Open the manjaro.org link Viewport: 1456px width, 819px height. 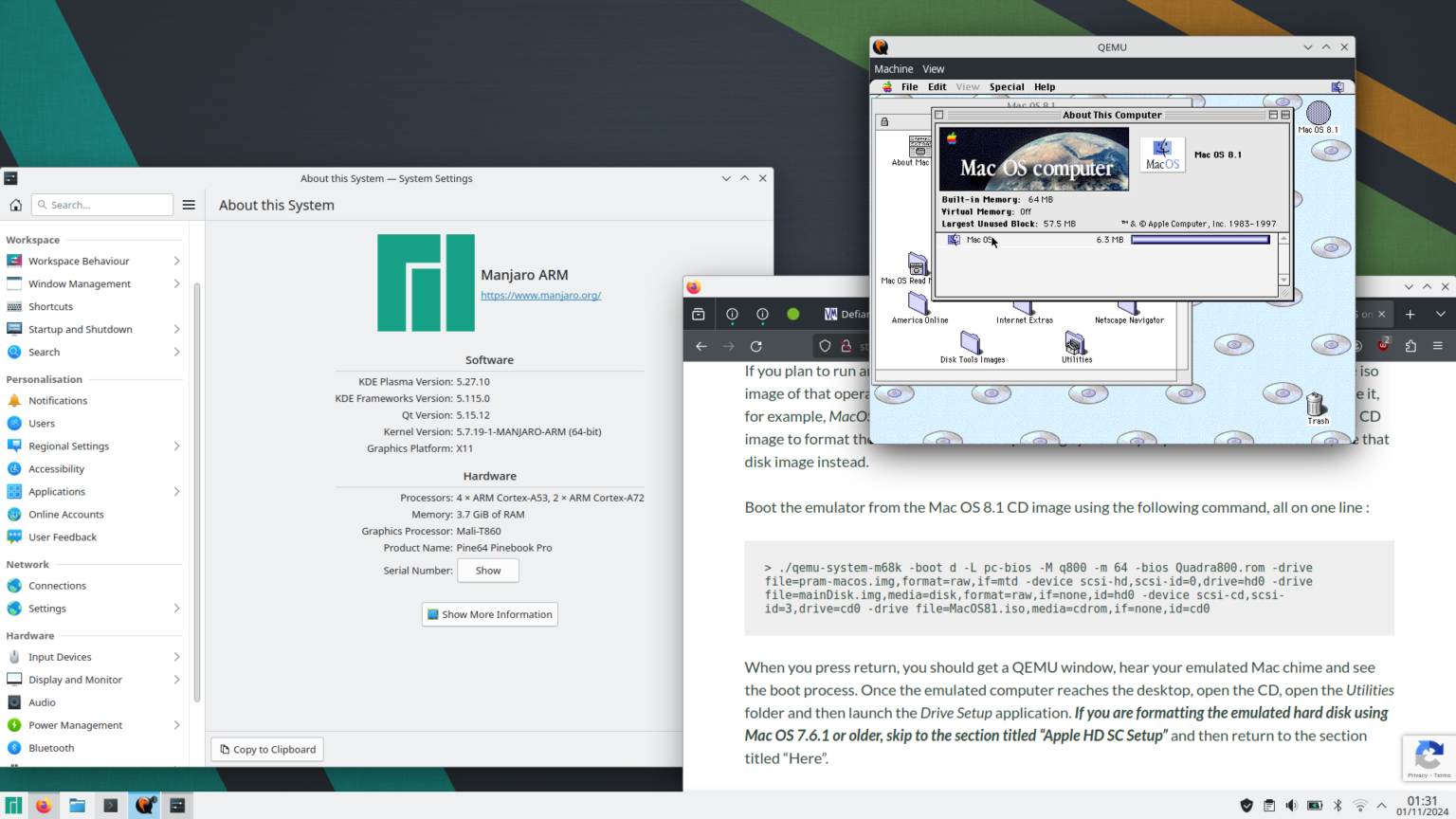point(540,295)
